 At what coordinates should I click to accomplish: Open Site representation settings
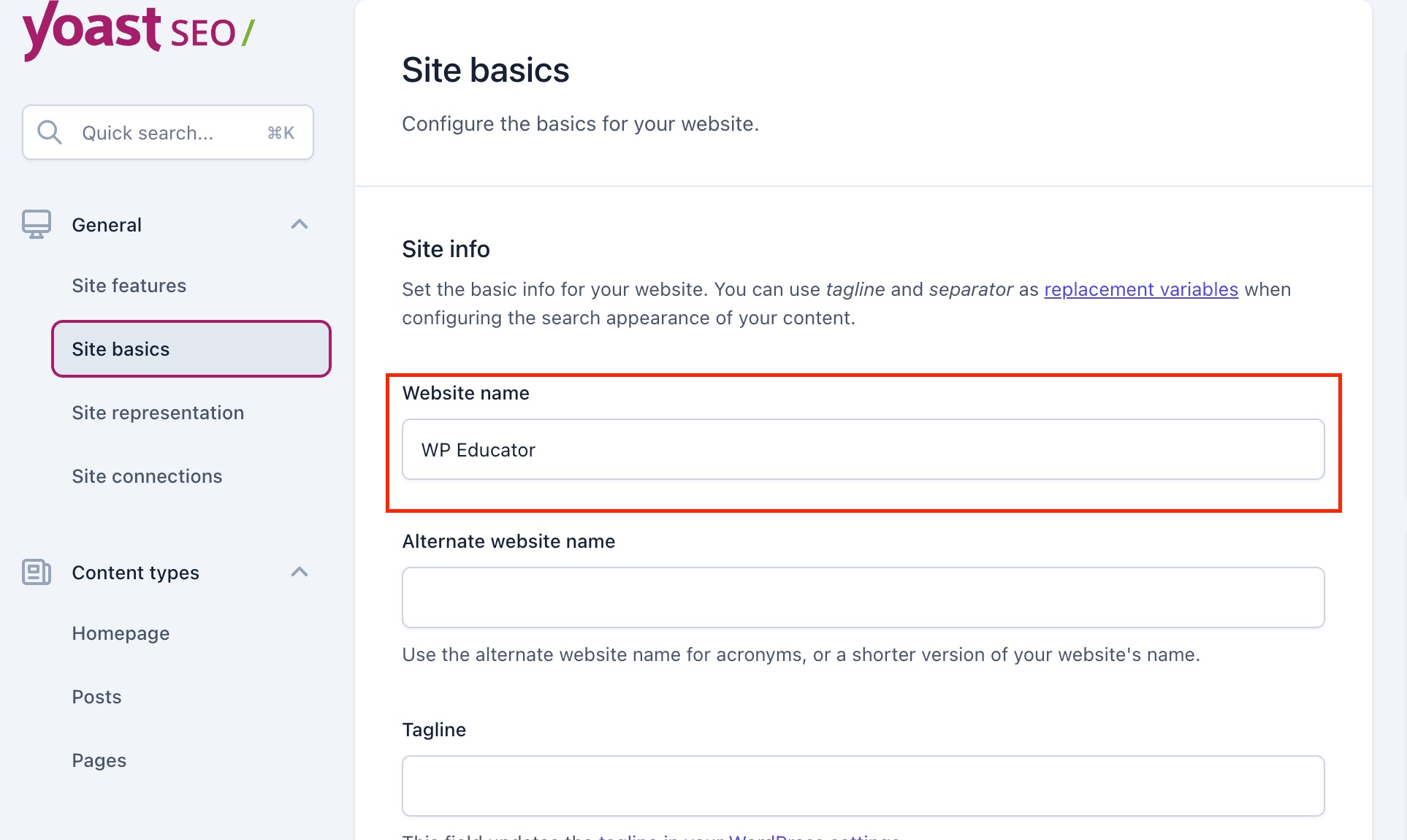click(x=158, y=413)
